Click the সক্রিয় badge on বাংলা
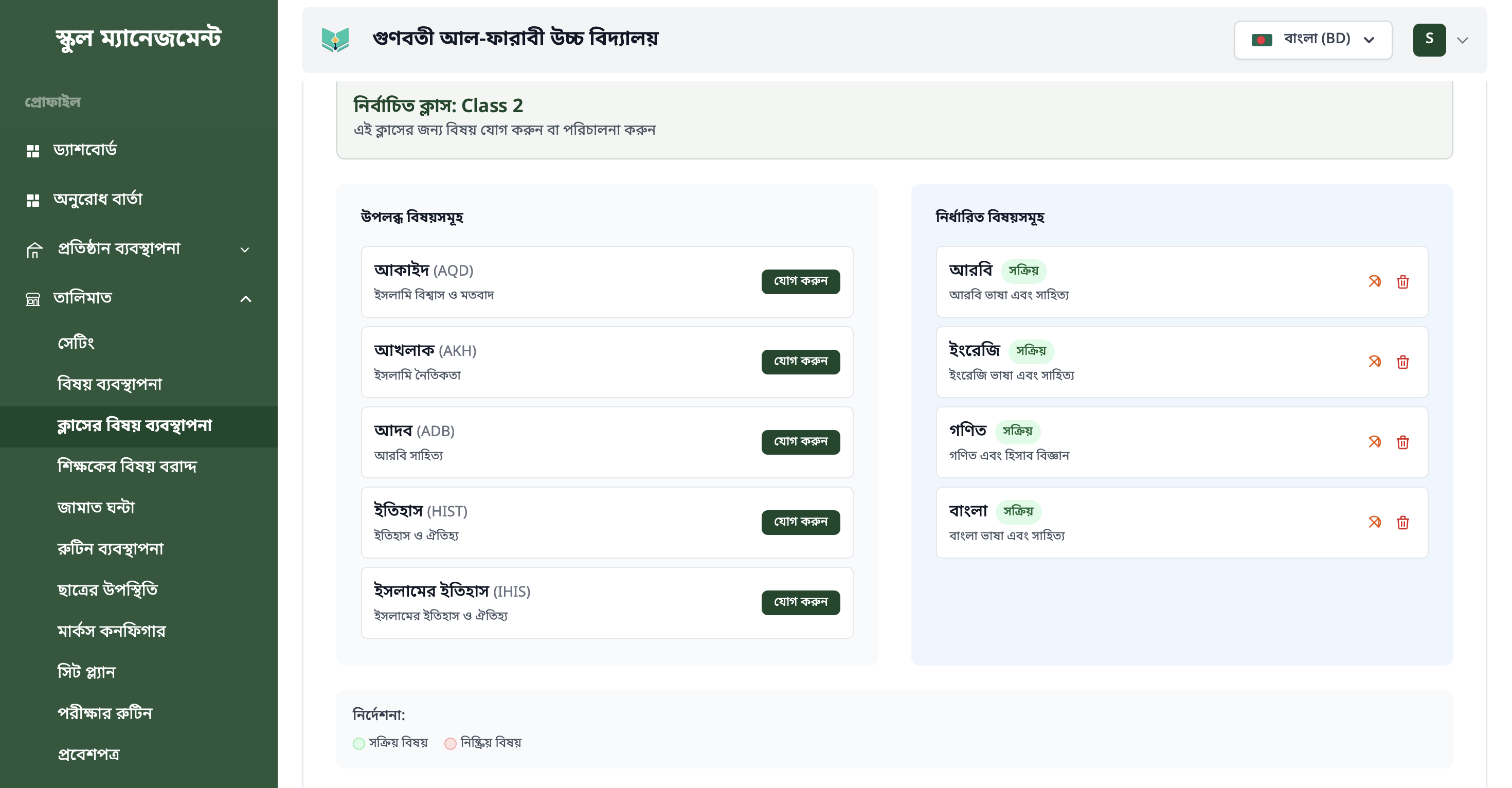This screenshot has height=788, width=1512. (x=1018, y=511)
